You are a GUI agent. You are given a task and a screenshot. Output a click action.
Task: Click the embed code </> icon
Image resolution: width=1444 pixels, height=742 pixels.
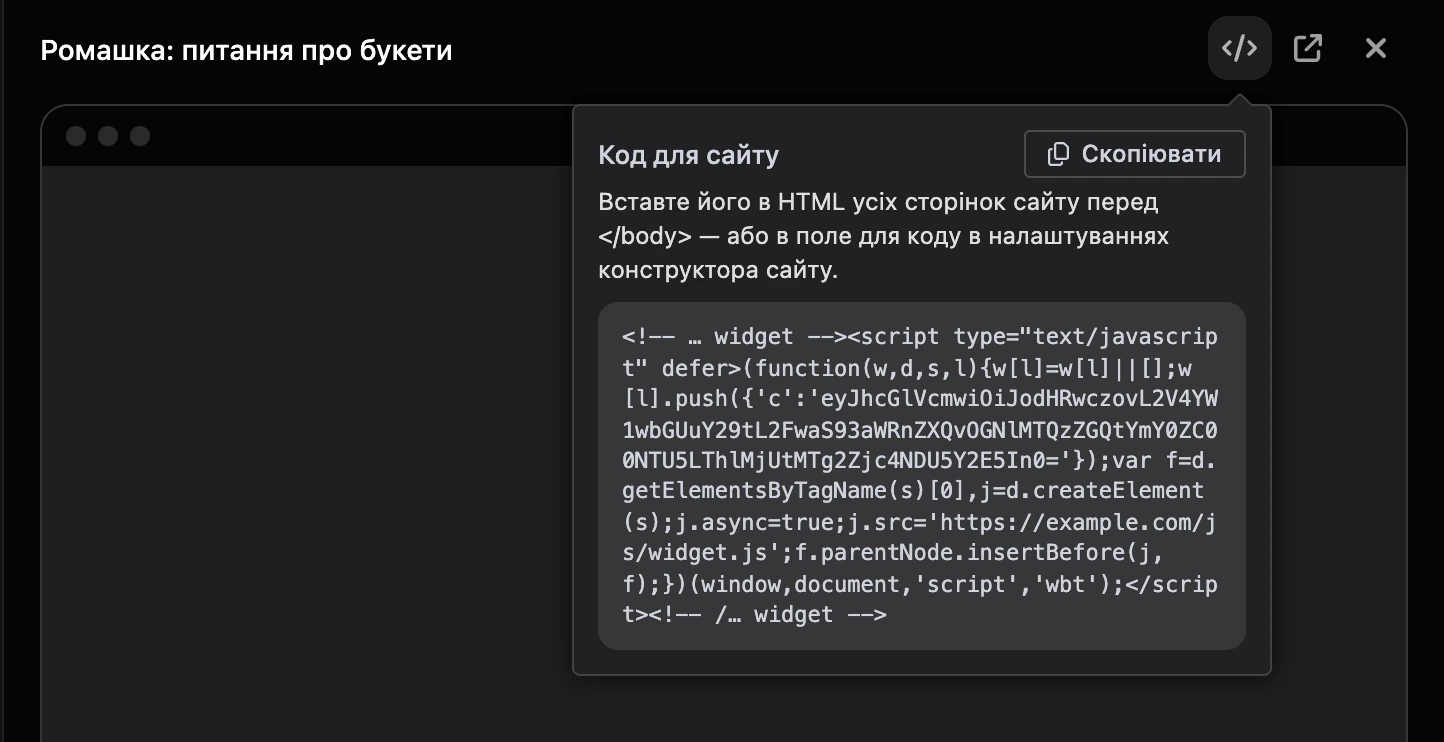[1239, 48]
